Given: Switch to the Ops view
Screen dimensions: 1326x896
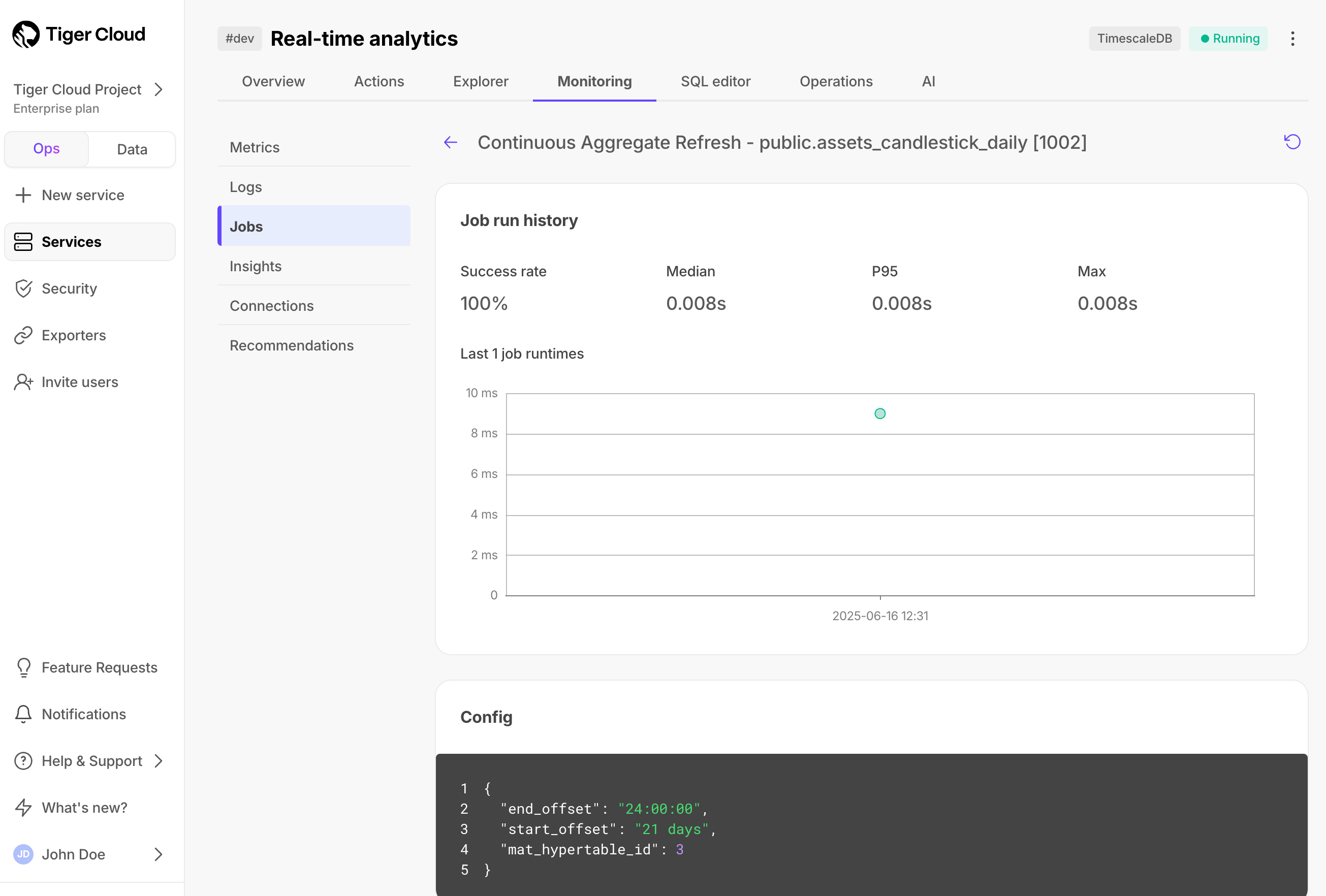Looking at the screenshot, I should tap(46, 149).
